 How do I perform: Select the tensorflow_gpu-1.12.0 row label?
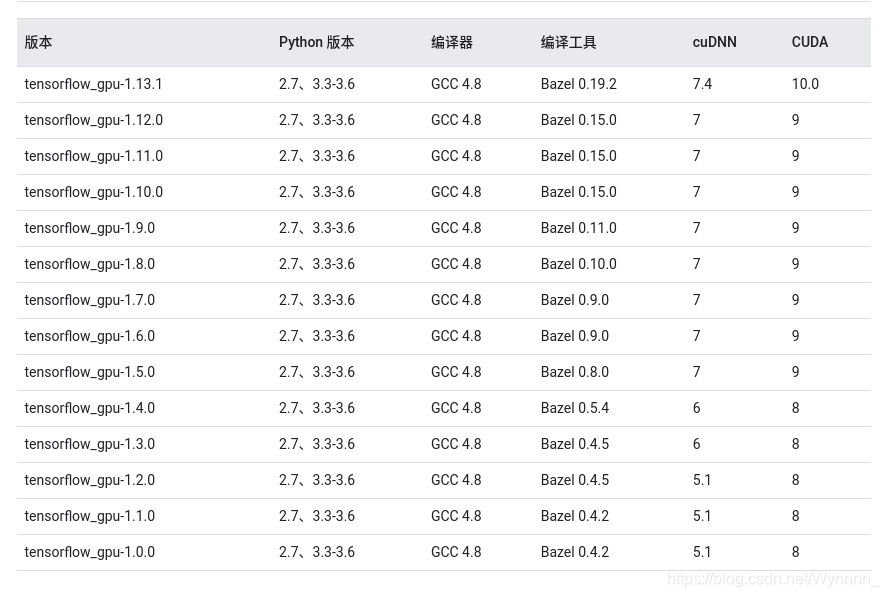pyautogui.click(x=93, y=120)
